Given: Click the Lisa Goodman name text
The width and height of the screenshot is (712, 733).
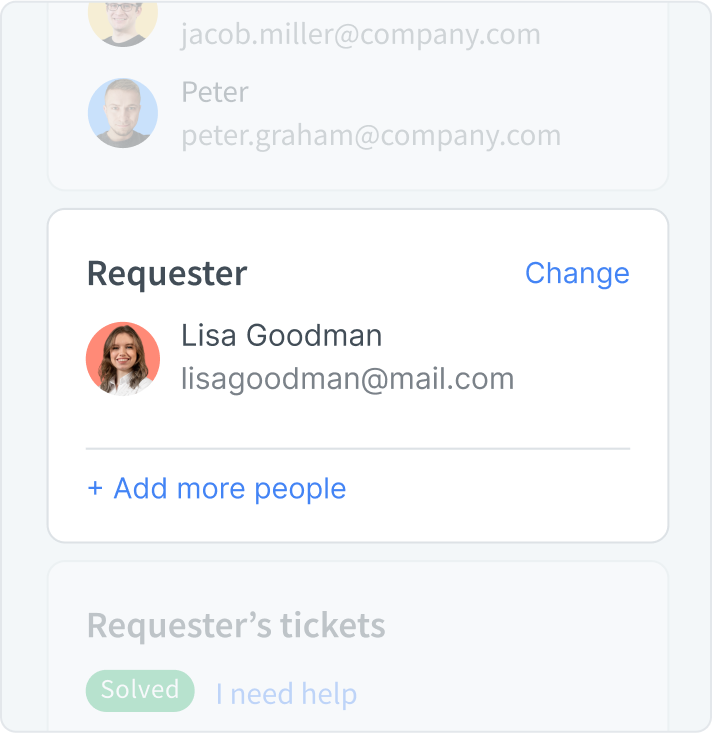Looking at the screenshot, I should pos(281,335).
